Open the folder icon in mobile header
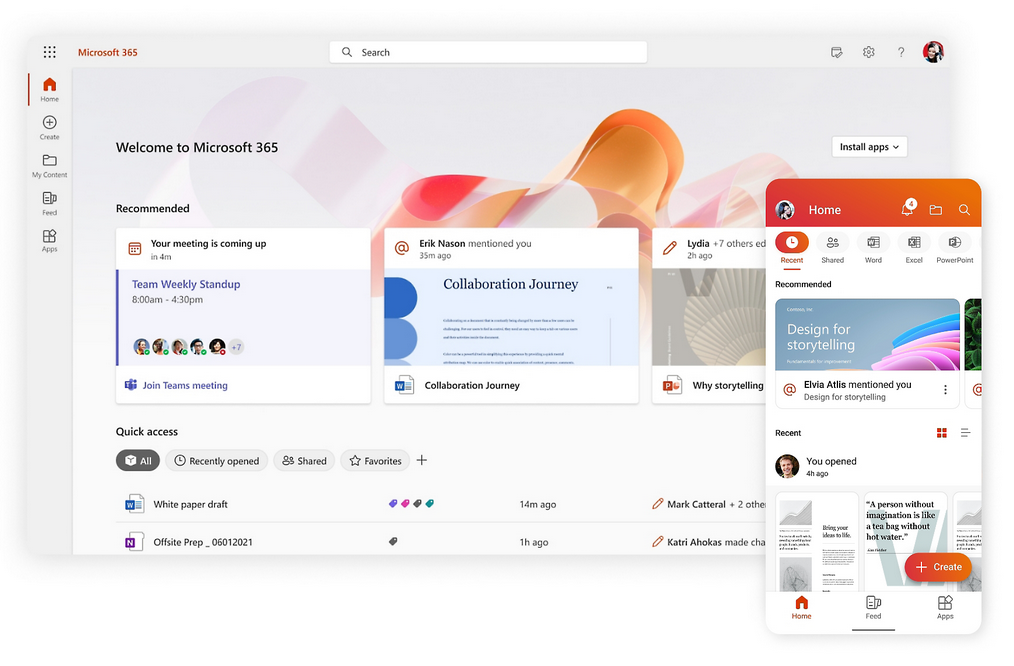This screenshot has width=1014, height=666. [936, 209]
